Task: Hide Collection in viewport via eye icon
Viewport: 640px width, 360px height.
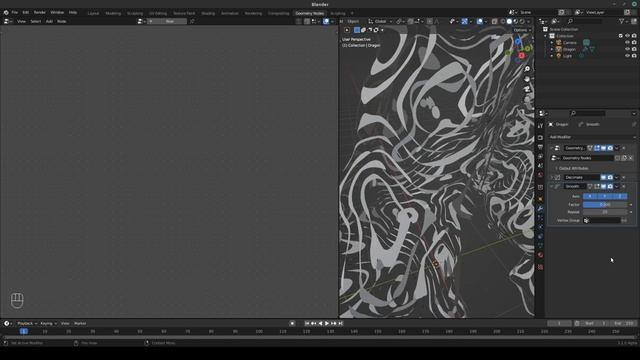Action: [627, 36]
